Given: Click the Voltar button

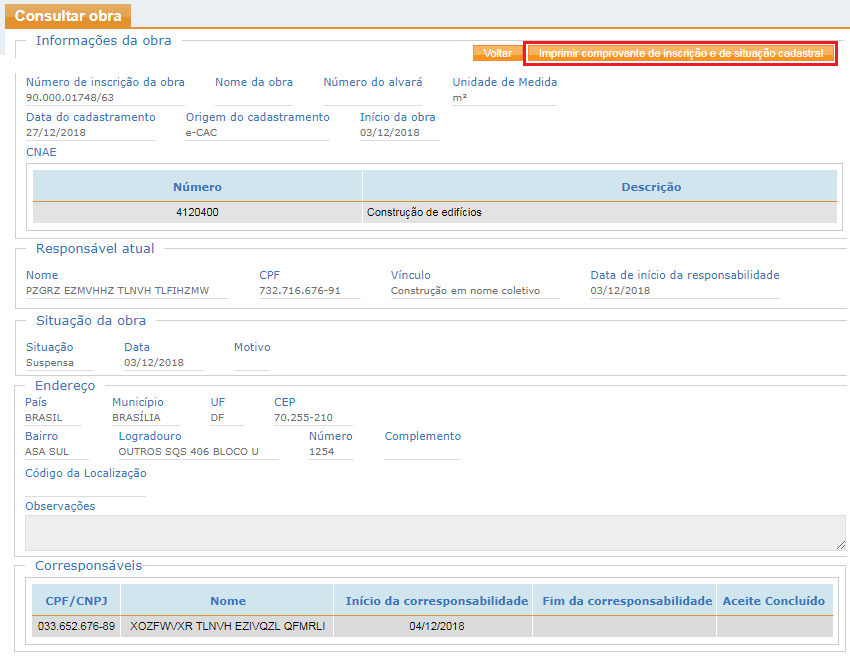Looking at the screenshot, I should coord(497,53).
